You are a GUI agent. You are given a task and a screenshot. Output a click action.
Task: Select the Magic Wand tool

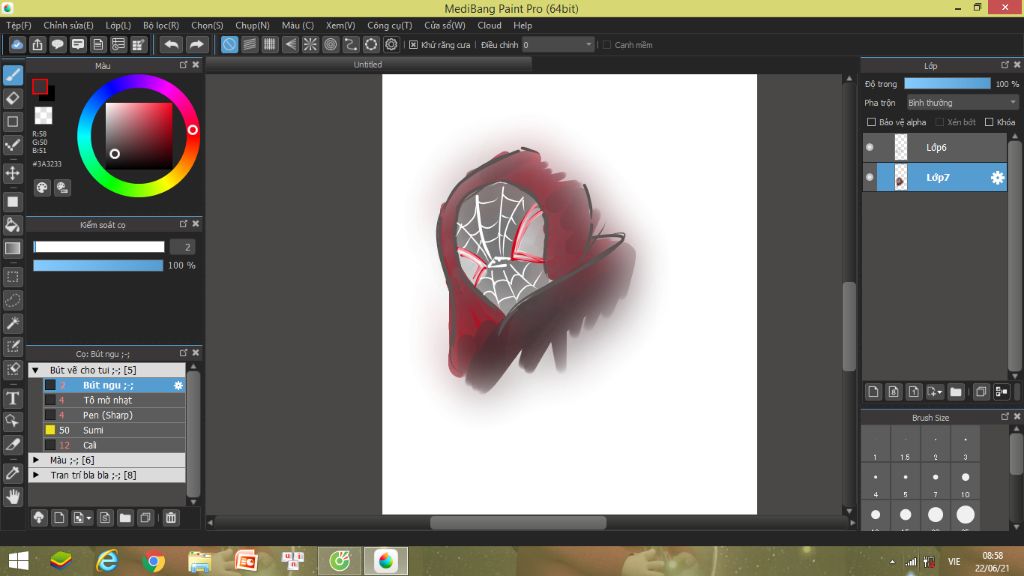[12, 323]
